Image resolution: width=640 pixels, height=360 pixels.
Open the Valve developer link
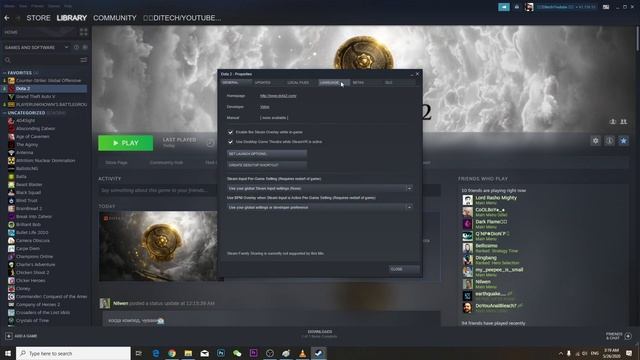pos(264,107)
